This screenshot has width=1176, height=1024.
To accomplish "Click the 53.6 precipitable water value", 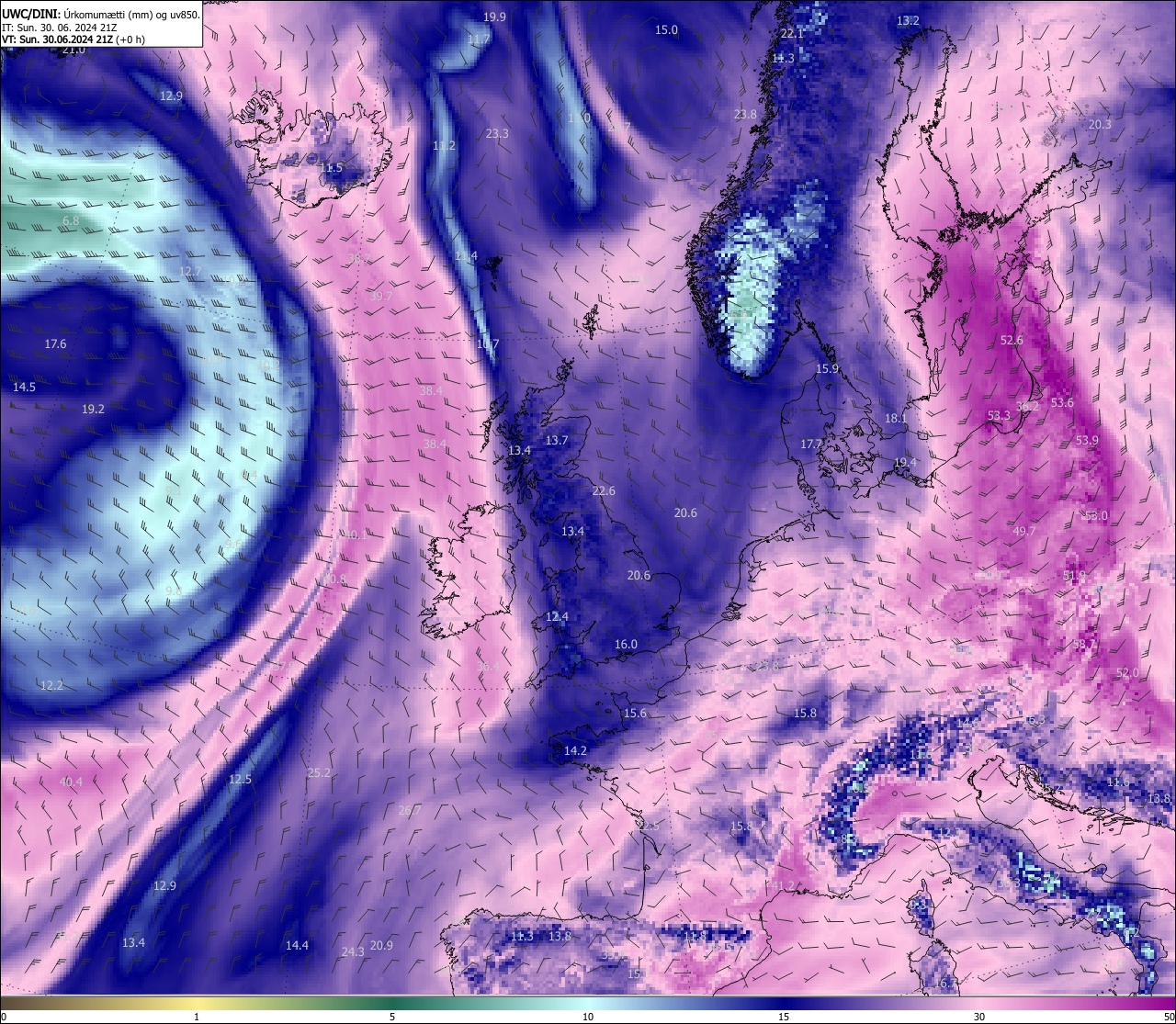I will 1062,403.
